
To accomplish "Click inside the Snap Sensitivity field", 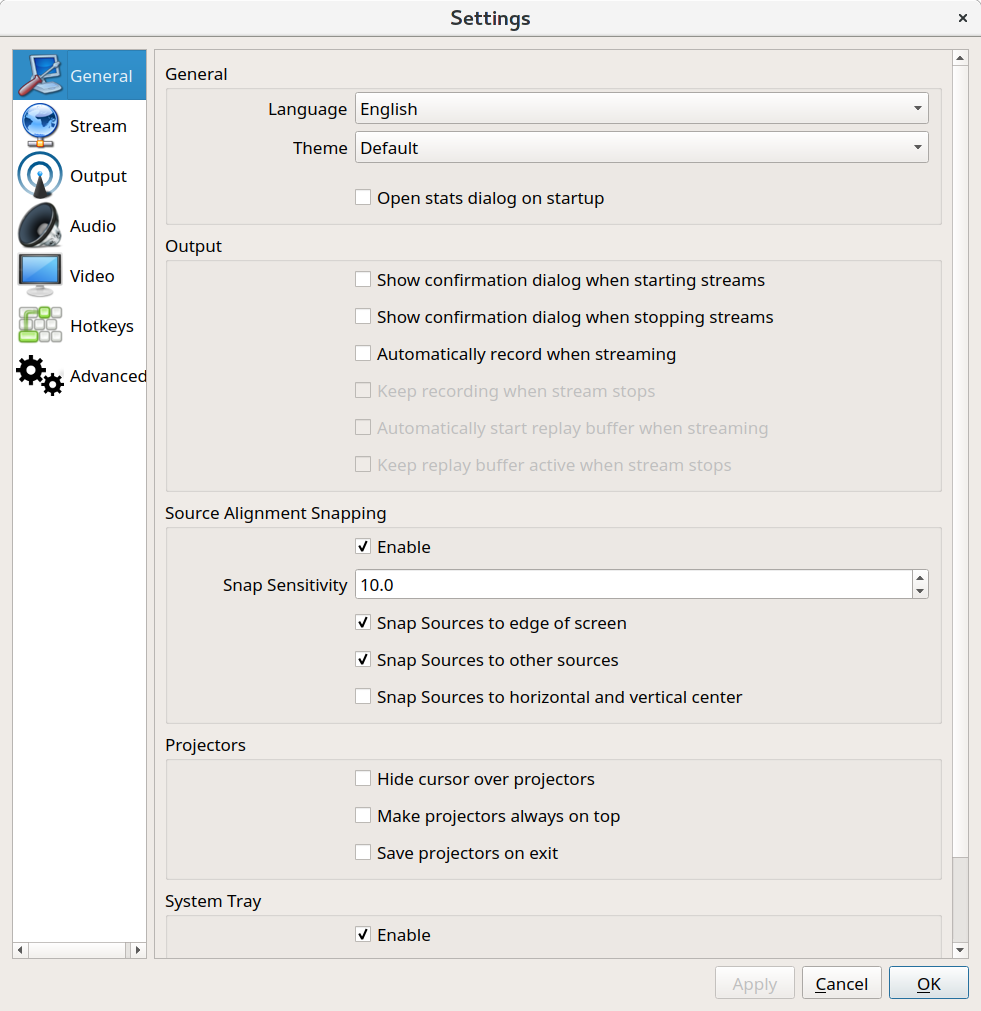I will 632,585.
